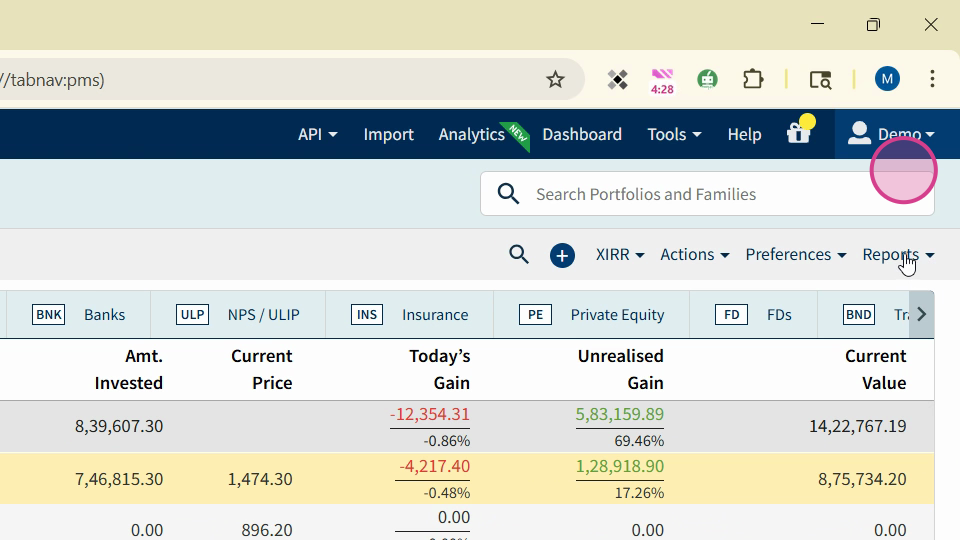This screenshot has width=960, height=540.
Task: Click the current price 1,474.30
Action: point(260,479)
